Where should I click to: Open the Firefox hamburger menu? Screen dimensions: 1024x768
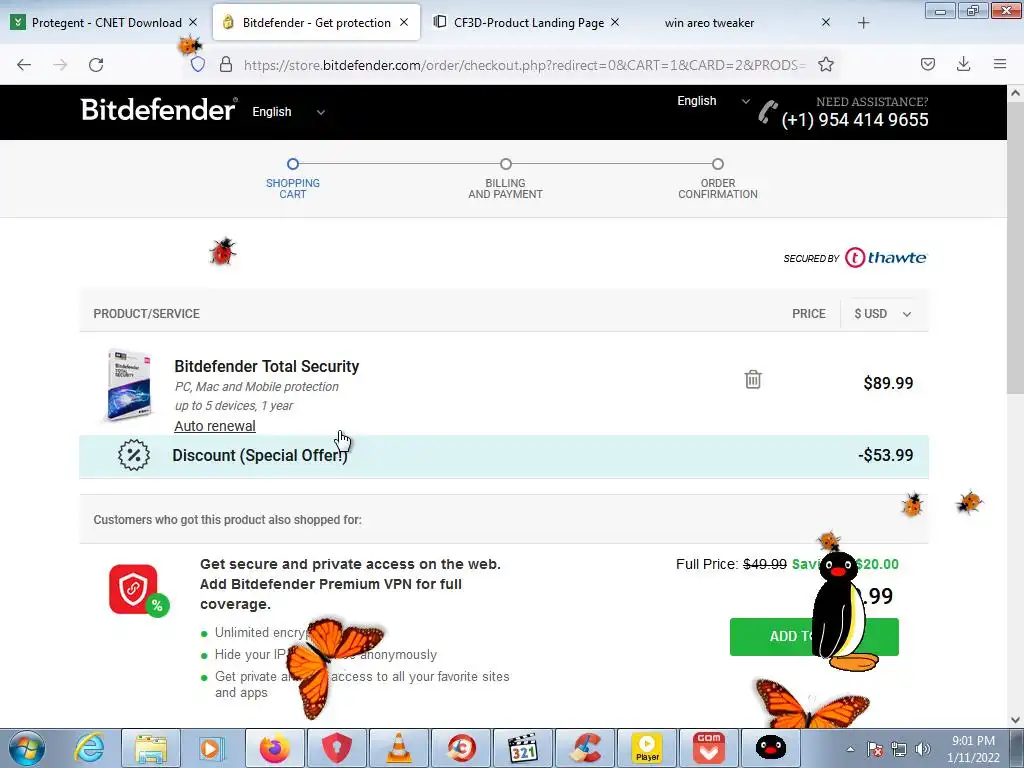(999, 64)
